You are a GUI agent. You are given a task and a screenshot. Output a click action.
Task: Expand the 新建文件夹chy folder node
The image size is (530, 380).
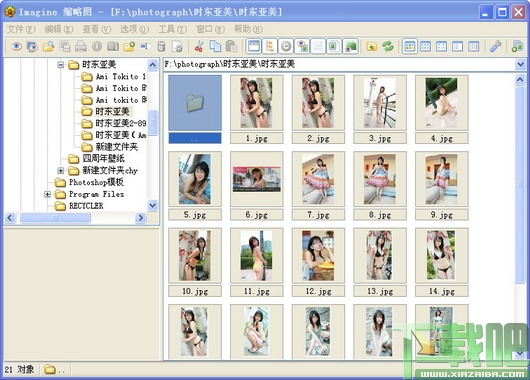pyautogui.click(x=61, y=170)
